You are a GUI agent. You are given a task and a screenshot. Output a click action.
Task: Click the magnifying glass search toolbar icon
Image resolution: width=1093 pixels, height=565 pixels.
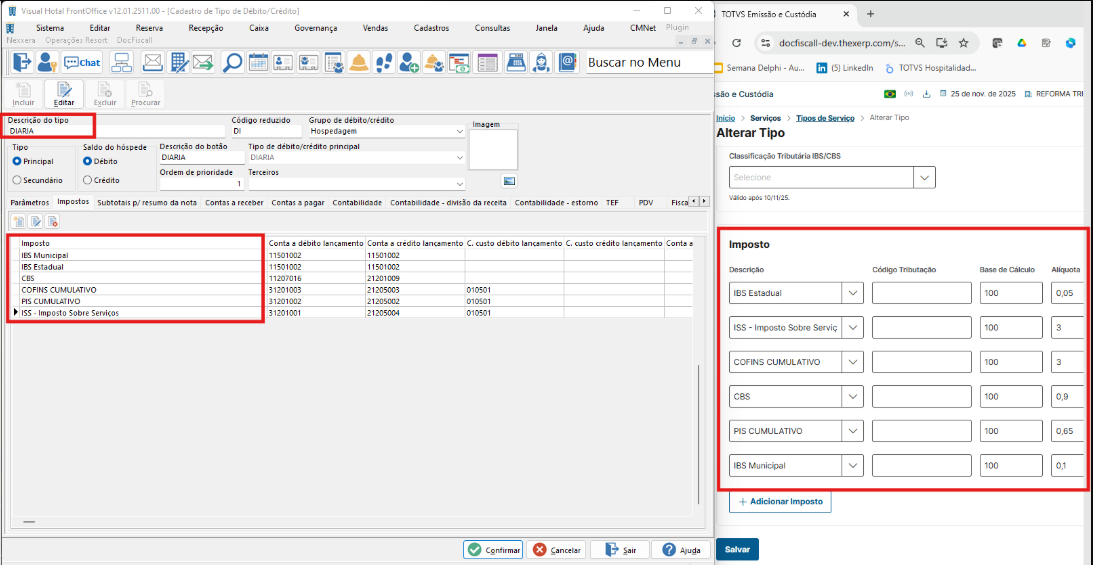tap(232, 62)
